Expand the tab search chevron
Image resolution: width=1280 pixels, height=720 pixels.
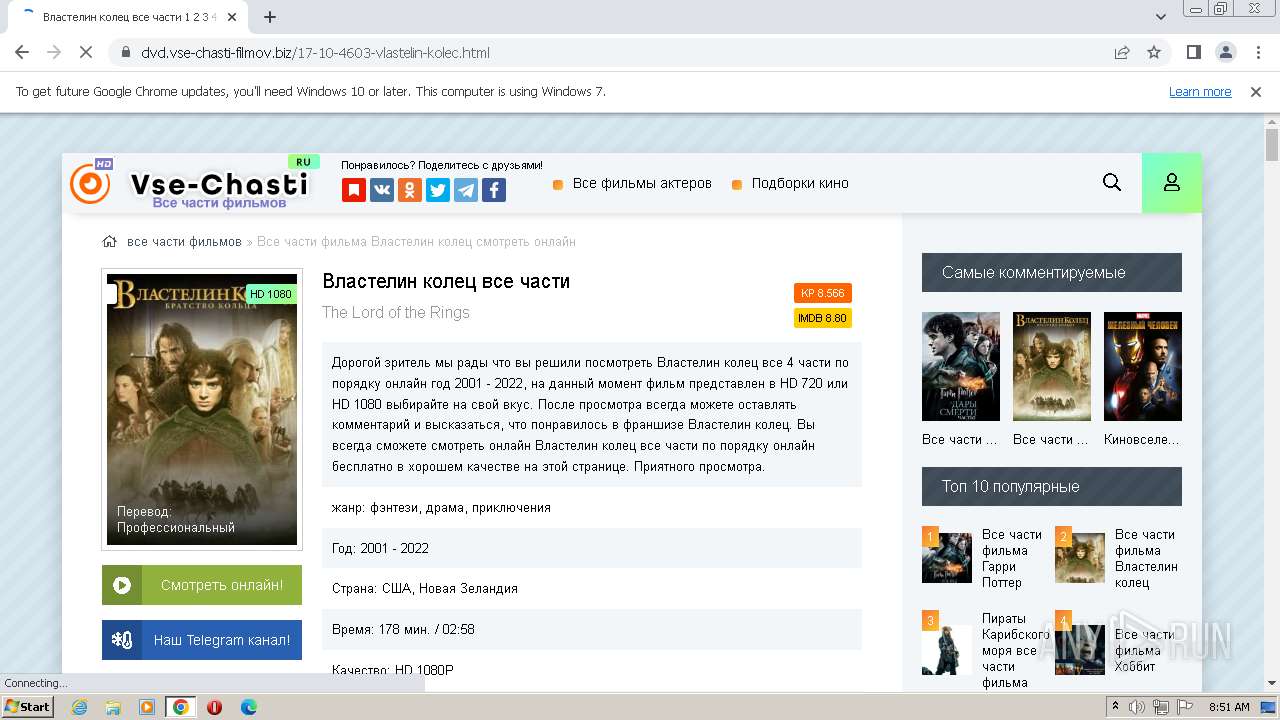click(1161, 17)
